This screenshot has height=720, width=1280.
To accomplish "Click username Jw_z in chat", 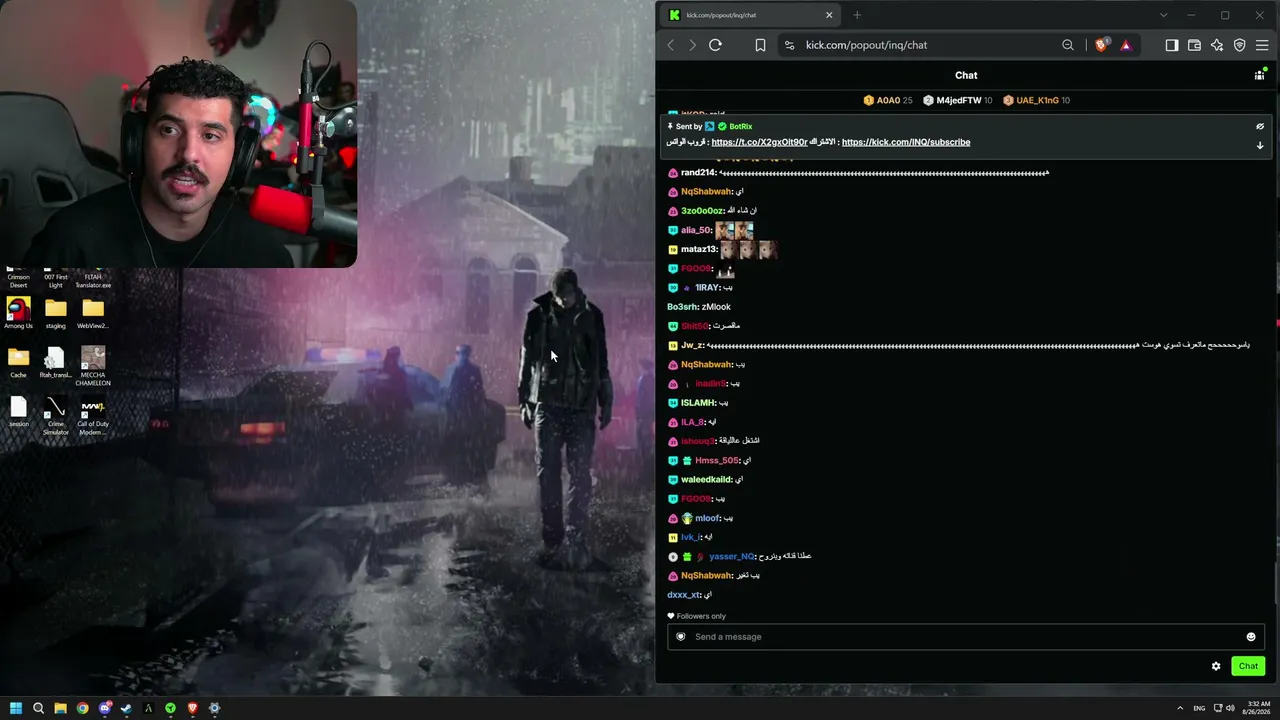I will click(692, 345).
